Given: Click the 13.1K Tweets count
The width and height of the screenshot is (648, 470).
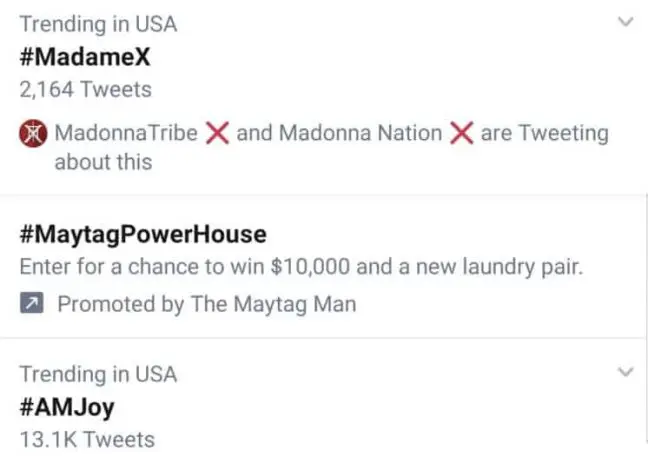Looking at the screenshot, I should [x=87, y=439].
